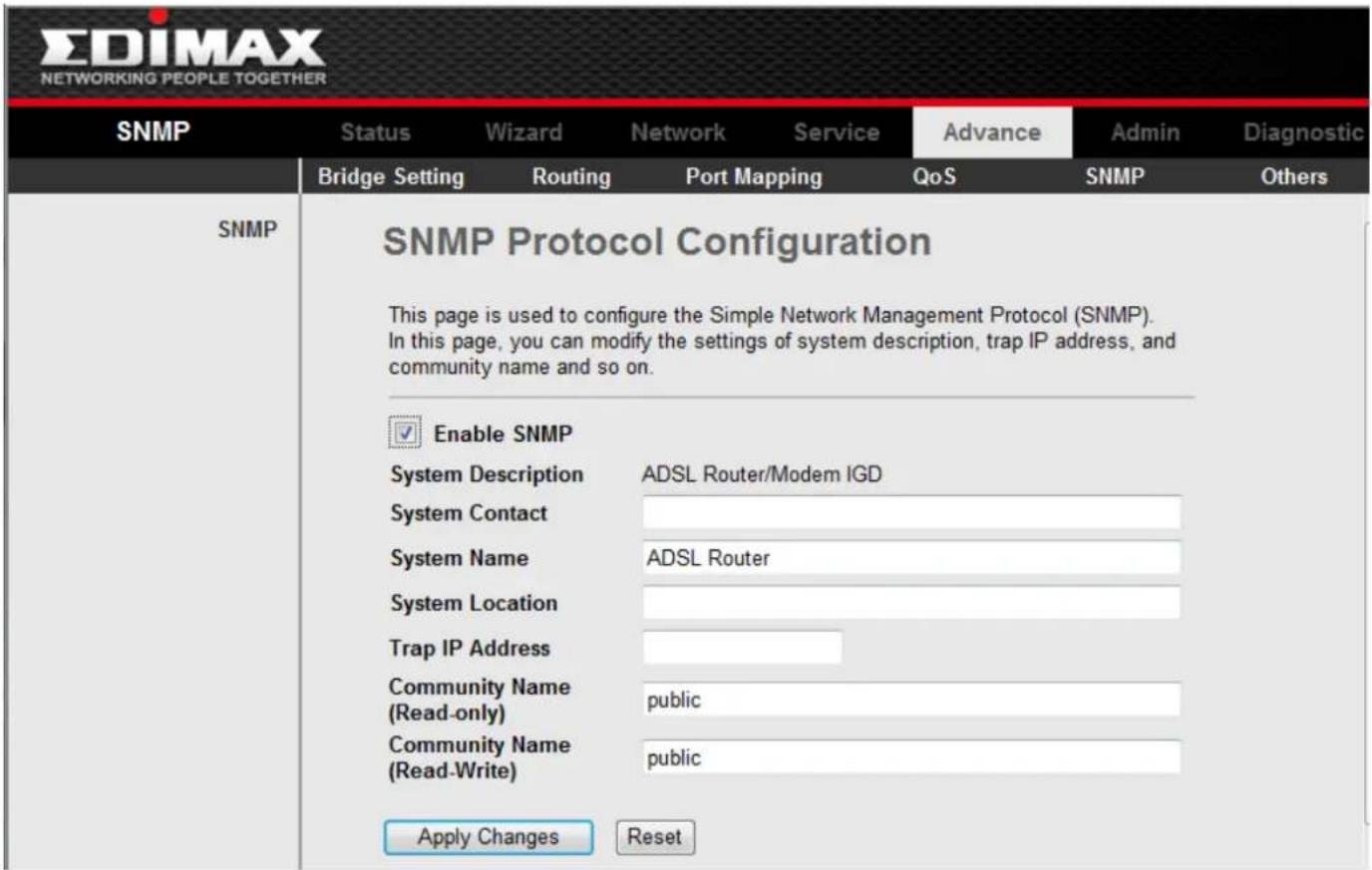The width and height of the screenshot is (1372, 870).
Task: Focus the System Location field
Action: (911, 602)
